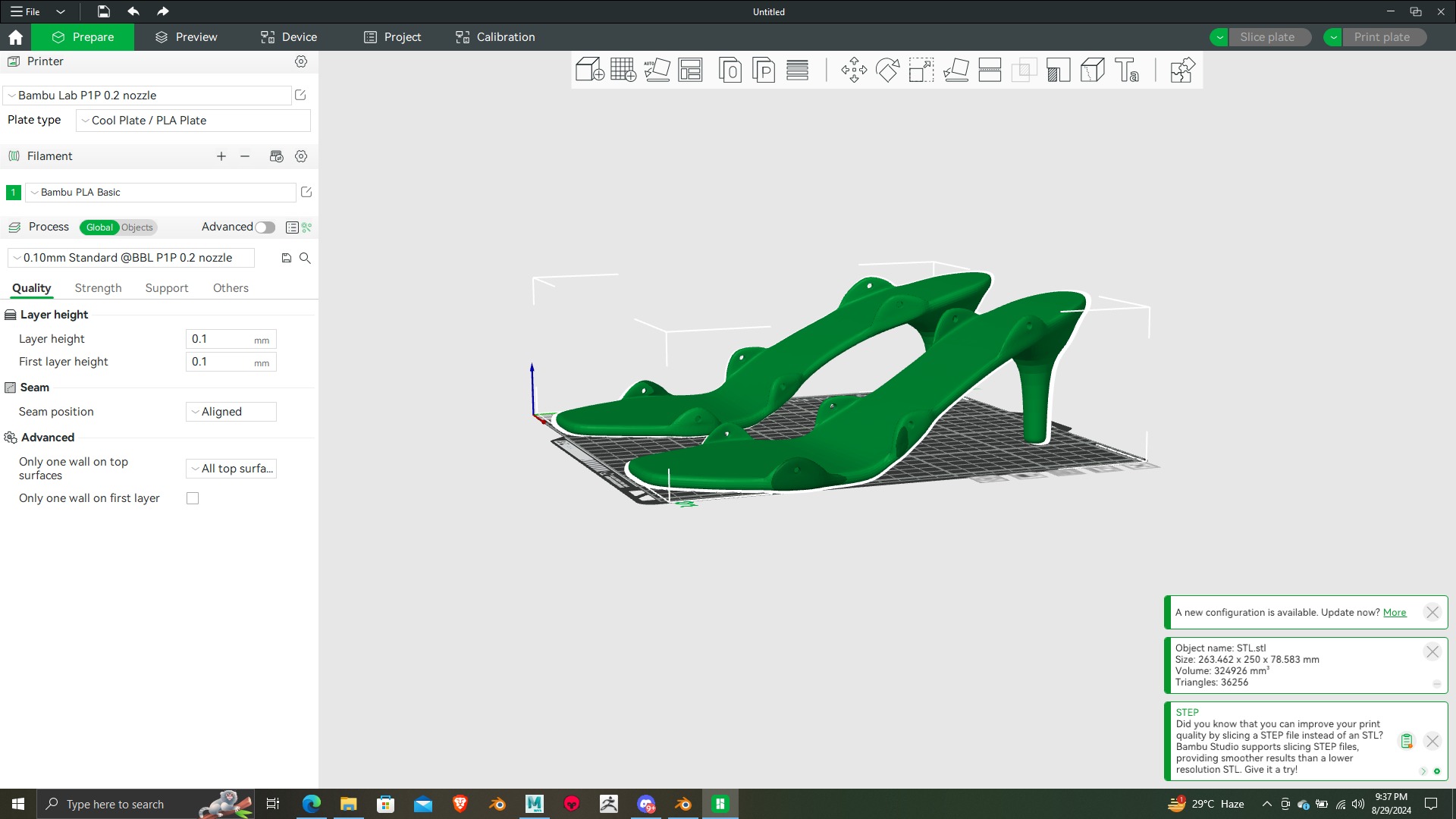Select the Cut tool
Viewport: 1456px width, 819px height.
(x=990, y=70)
